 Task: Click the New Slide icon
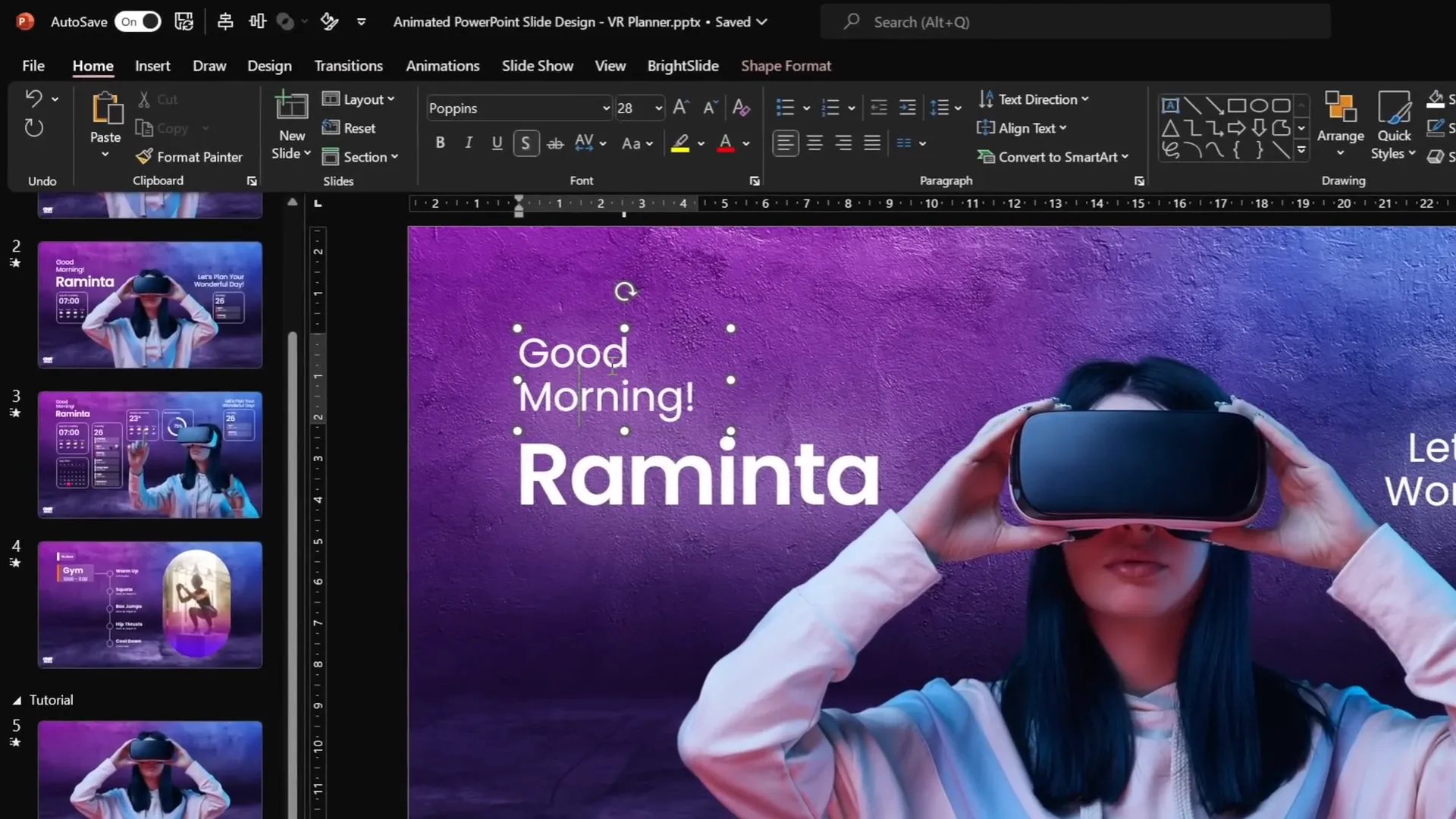click(291, 107)
